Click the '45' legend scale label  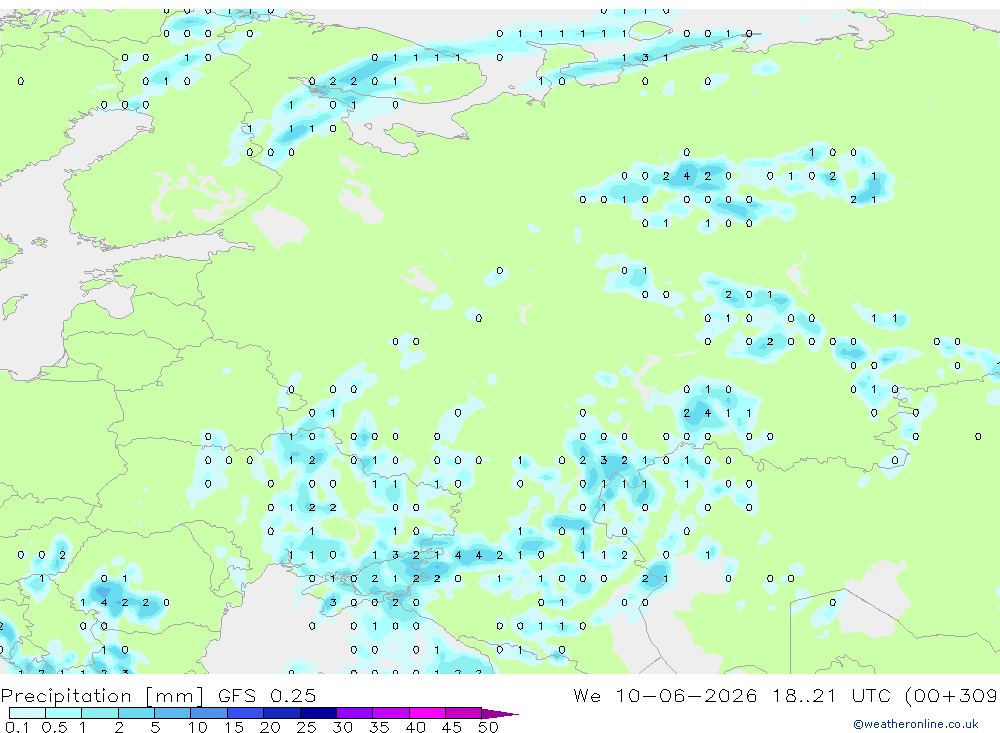click(452, 727)
